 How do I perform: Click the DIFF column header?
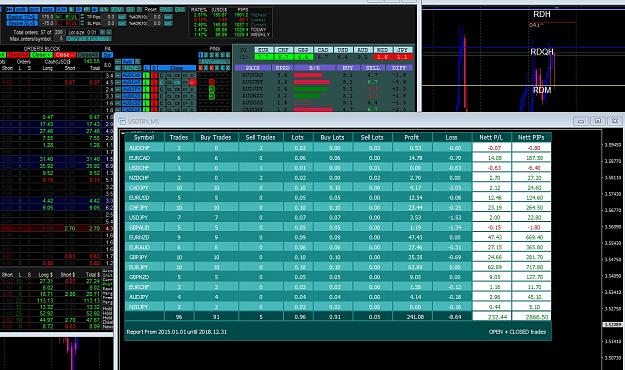399,68
